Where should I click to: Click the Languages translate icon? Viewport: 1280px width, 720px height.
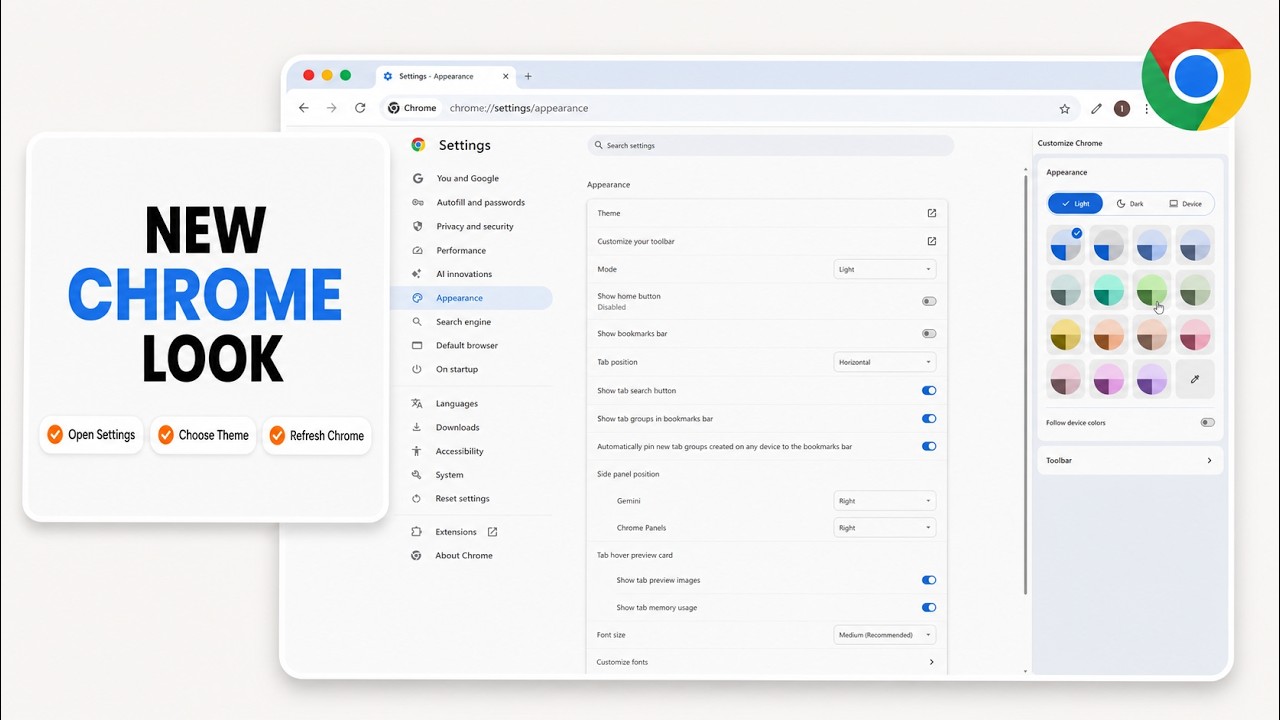pyautogui.click(x=417, y=403)
